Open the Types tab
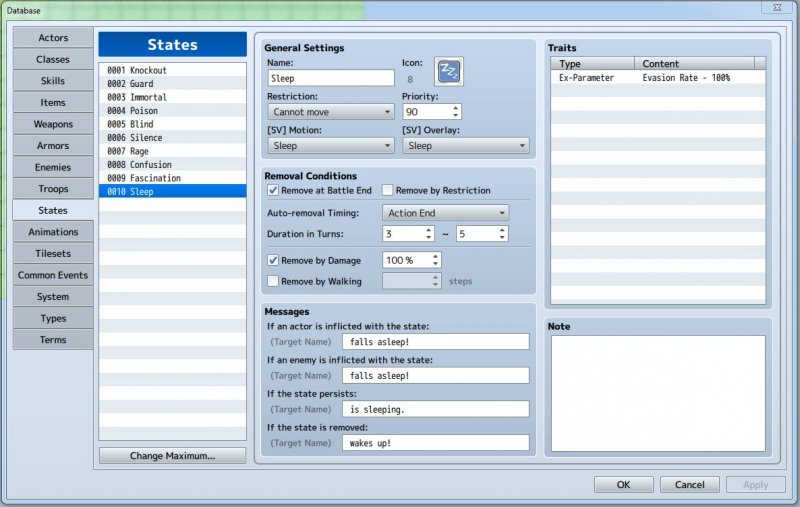The height and width of the screenshot is (507, 800). click(53, 318)
